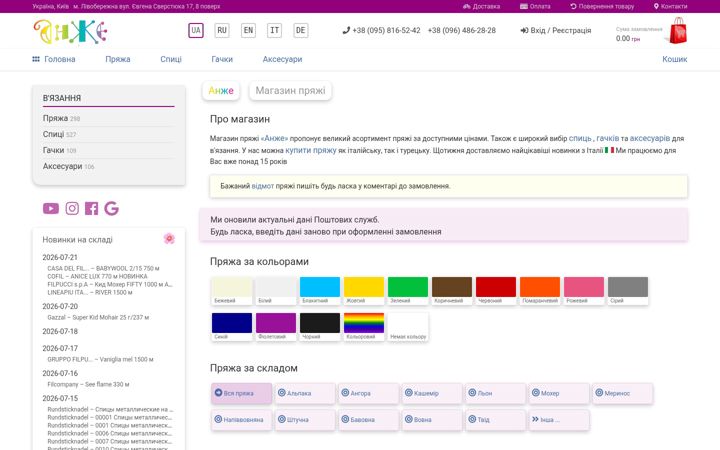Switch language to UA
This screenshot has width=720, height=450.
pyautogui.click(x=196, y=30)
